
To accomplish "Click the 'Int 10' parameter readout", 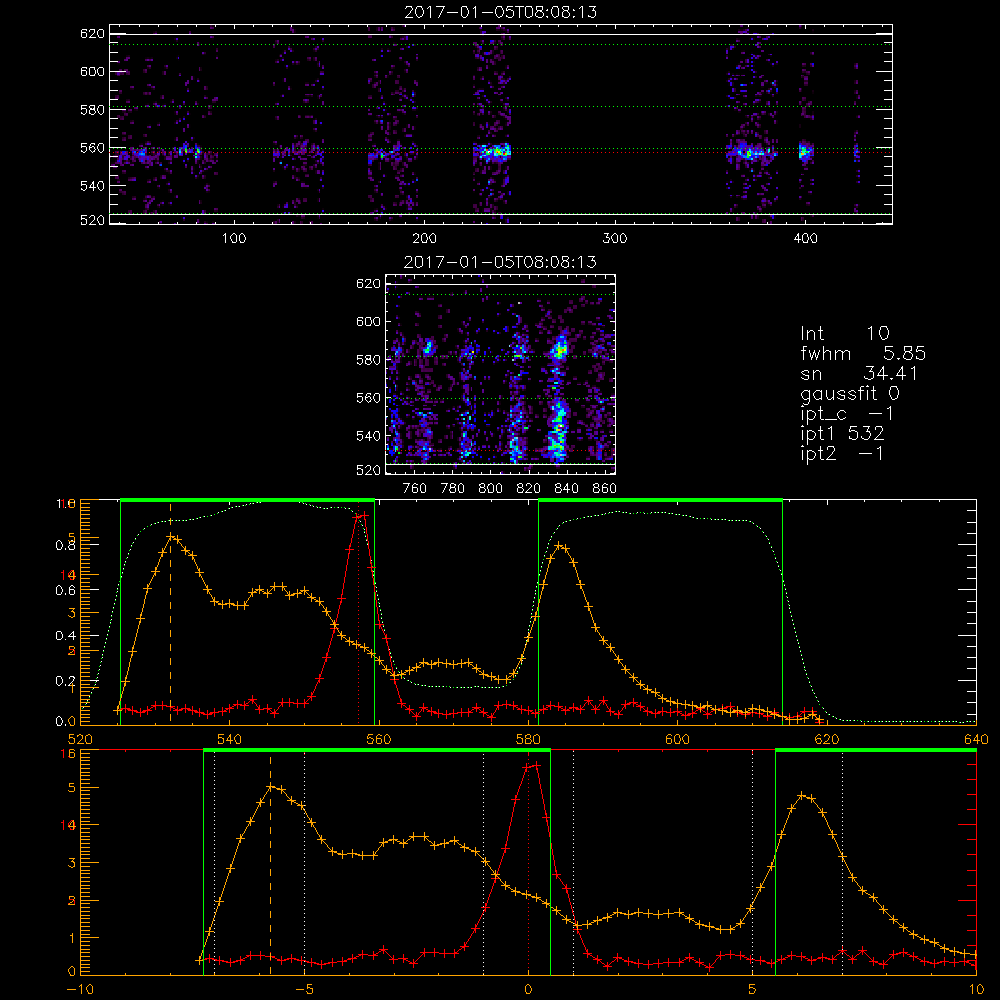I will 844,333.
